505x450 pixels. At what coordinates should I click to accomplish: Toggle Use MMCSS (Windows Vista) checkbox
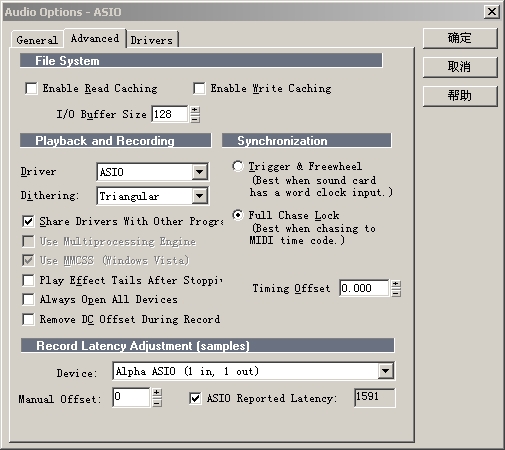point(28,260)
